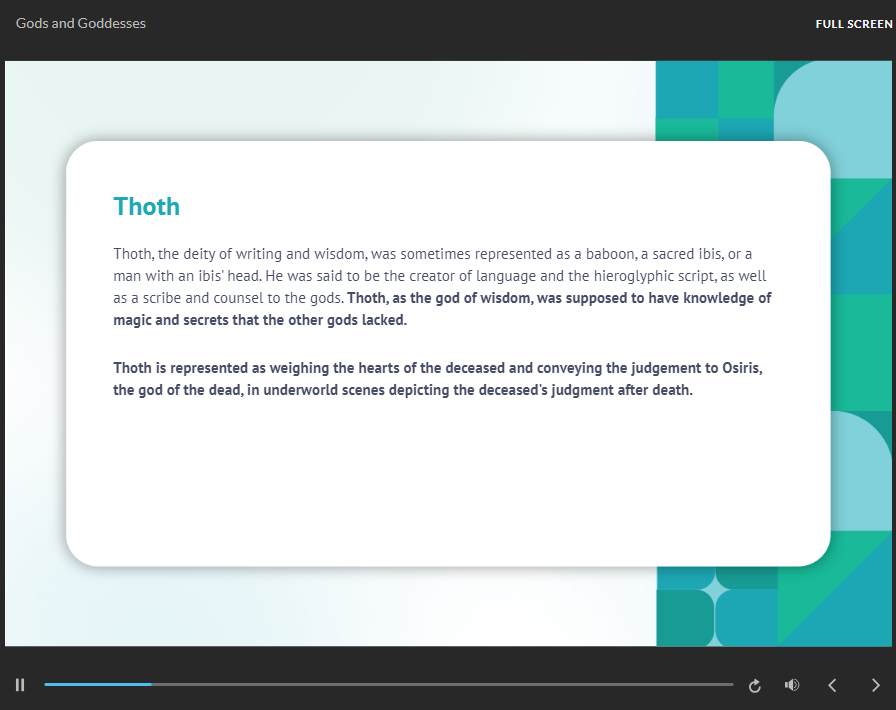The width and height of the screenshot is (896, 710).
Task: Open FULL SCREEN mode
Action: click(854, 24)
